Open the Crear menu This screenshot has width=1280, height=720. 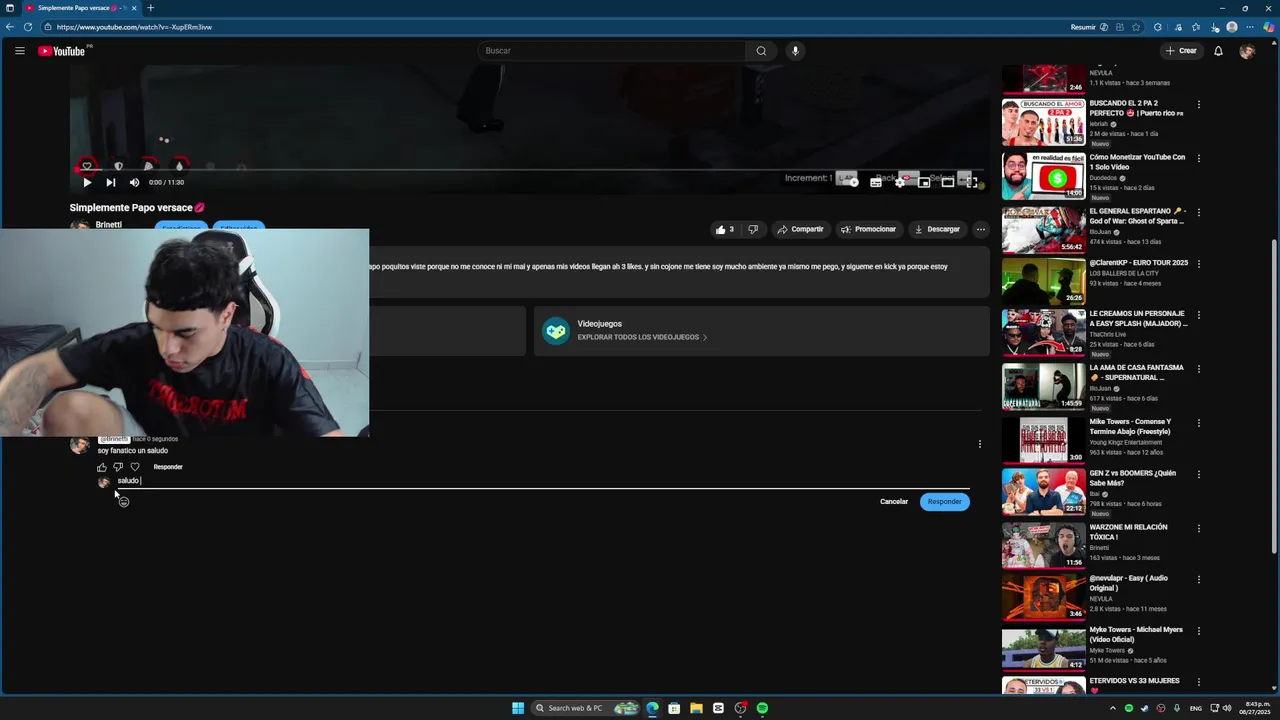point(1181,51)
